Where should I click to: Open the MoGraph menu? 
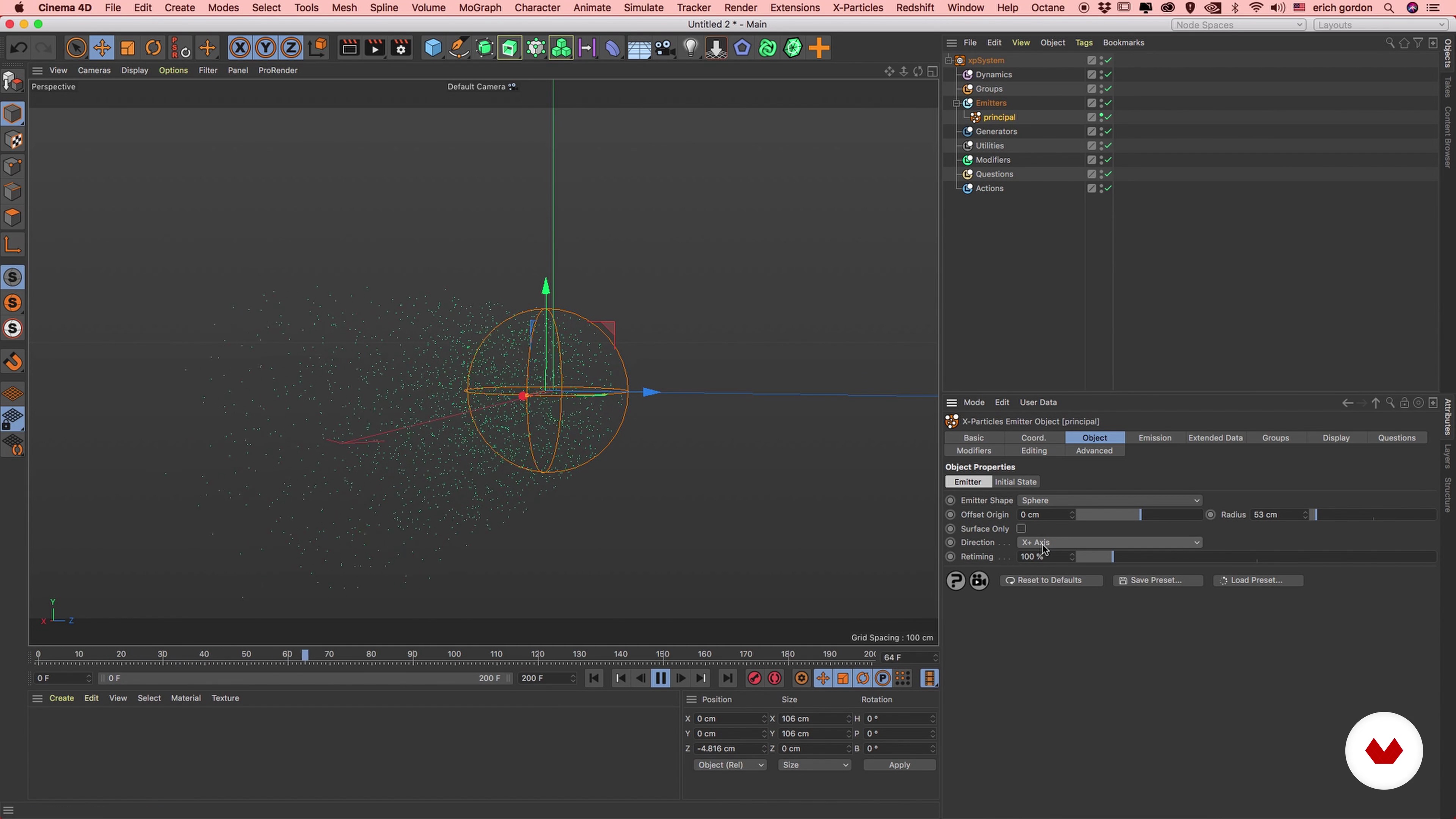[480, 8]
